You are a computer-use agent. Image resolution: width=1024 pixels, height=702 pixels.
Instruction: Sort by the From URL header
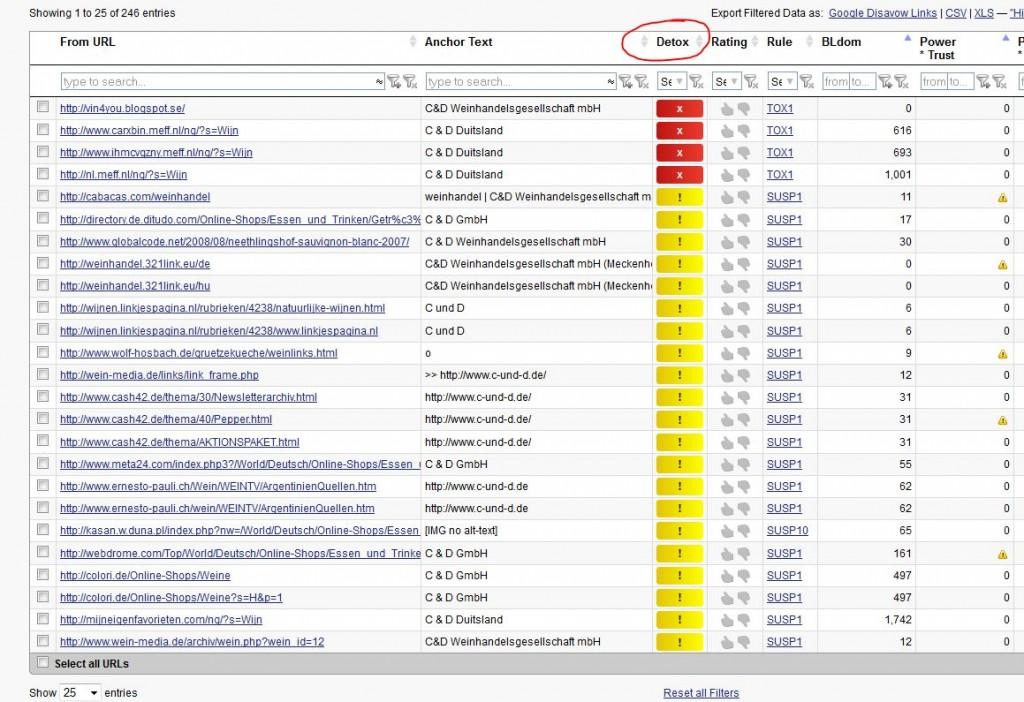pyautogui.click(x=88, y=42)
